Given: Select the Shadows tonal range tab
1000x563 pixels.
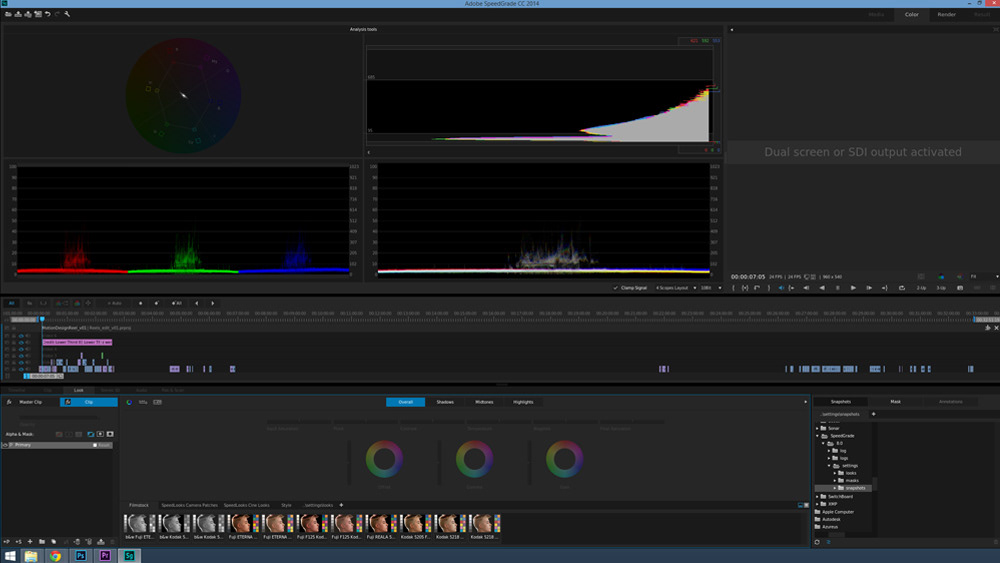Looking at the screenshot, I should click(x=445, y=402).
